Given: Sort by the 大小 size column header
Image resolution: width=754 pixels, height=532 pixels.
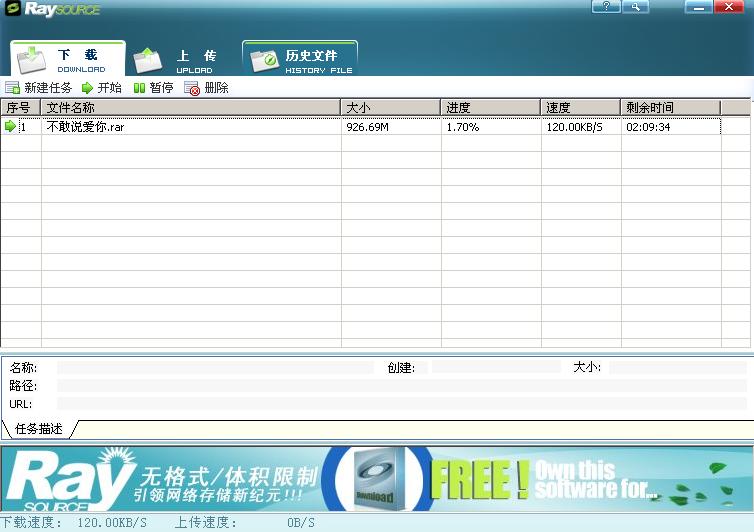Looking at the screenshot, I should [390, 107].
